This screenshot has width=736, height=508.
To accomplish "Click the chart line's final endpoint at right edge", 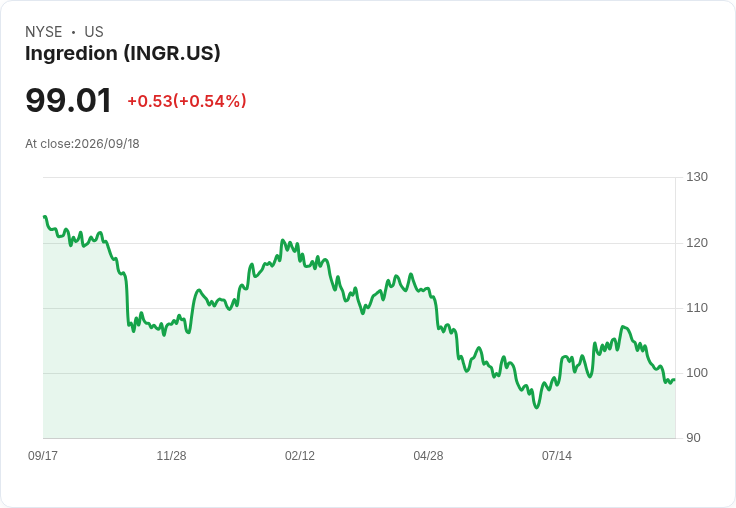I will coord(674,380).
